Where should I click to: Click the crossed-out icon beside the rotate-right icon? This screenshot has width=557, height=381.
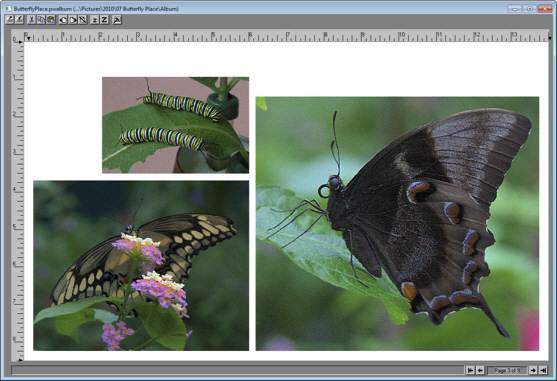[82, 20]
